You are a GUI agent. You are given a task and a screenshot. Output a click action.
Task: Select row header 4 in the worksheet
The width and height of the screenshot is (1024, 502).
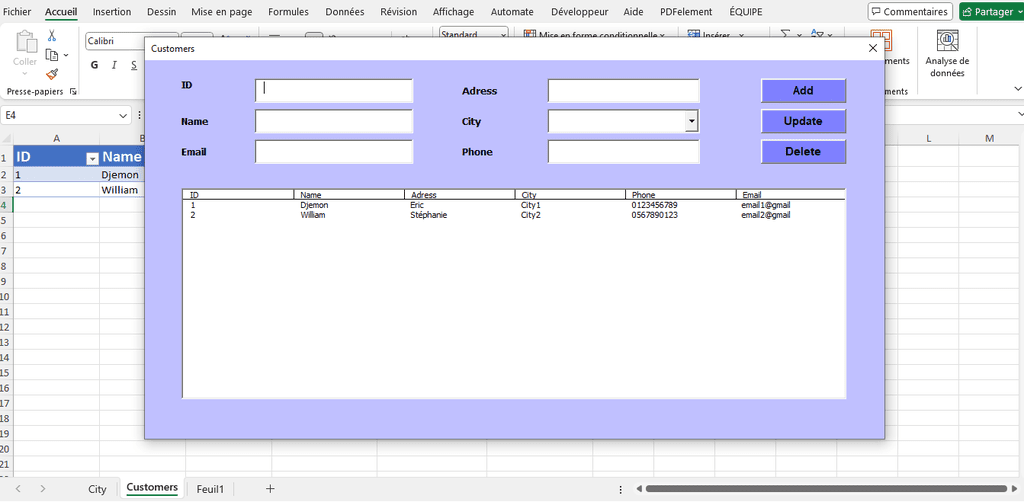click(6, 205)
